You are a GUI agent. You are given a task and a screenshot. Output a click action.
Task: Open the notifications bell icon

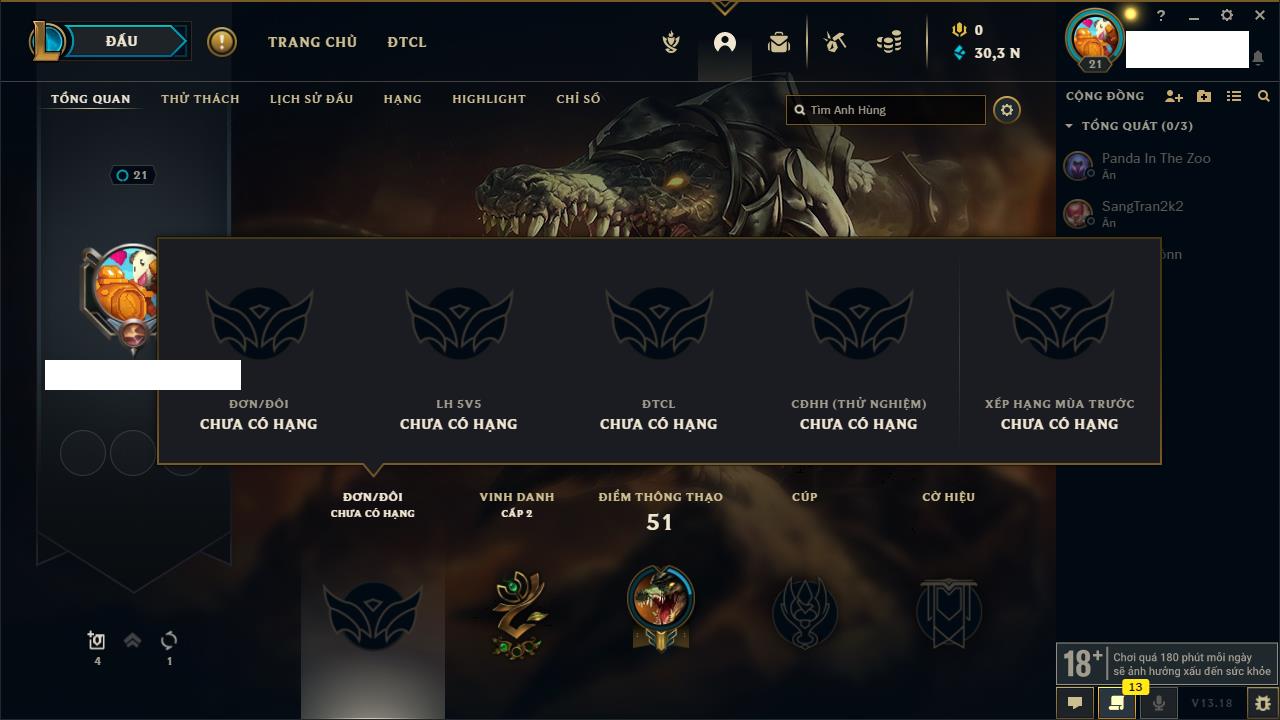coord(1257,58)
